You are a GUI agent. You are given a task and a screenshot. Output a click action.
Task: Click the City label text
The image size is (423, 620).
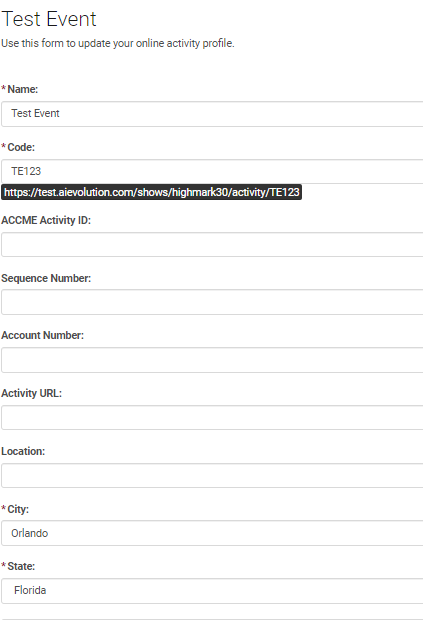click(18, 509)
